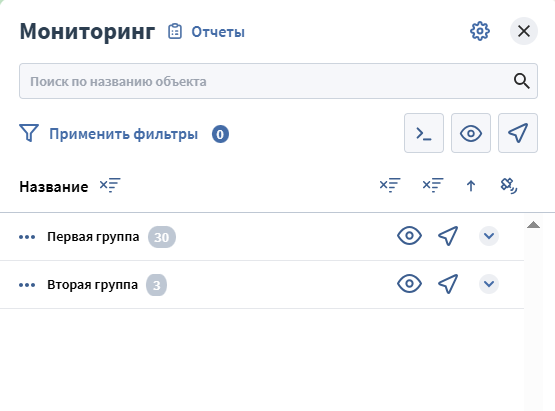The image size is (555, 411).
Task: Click the Первая группа count badge 30
Action: 162,237
